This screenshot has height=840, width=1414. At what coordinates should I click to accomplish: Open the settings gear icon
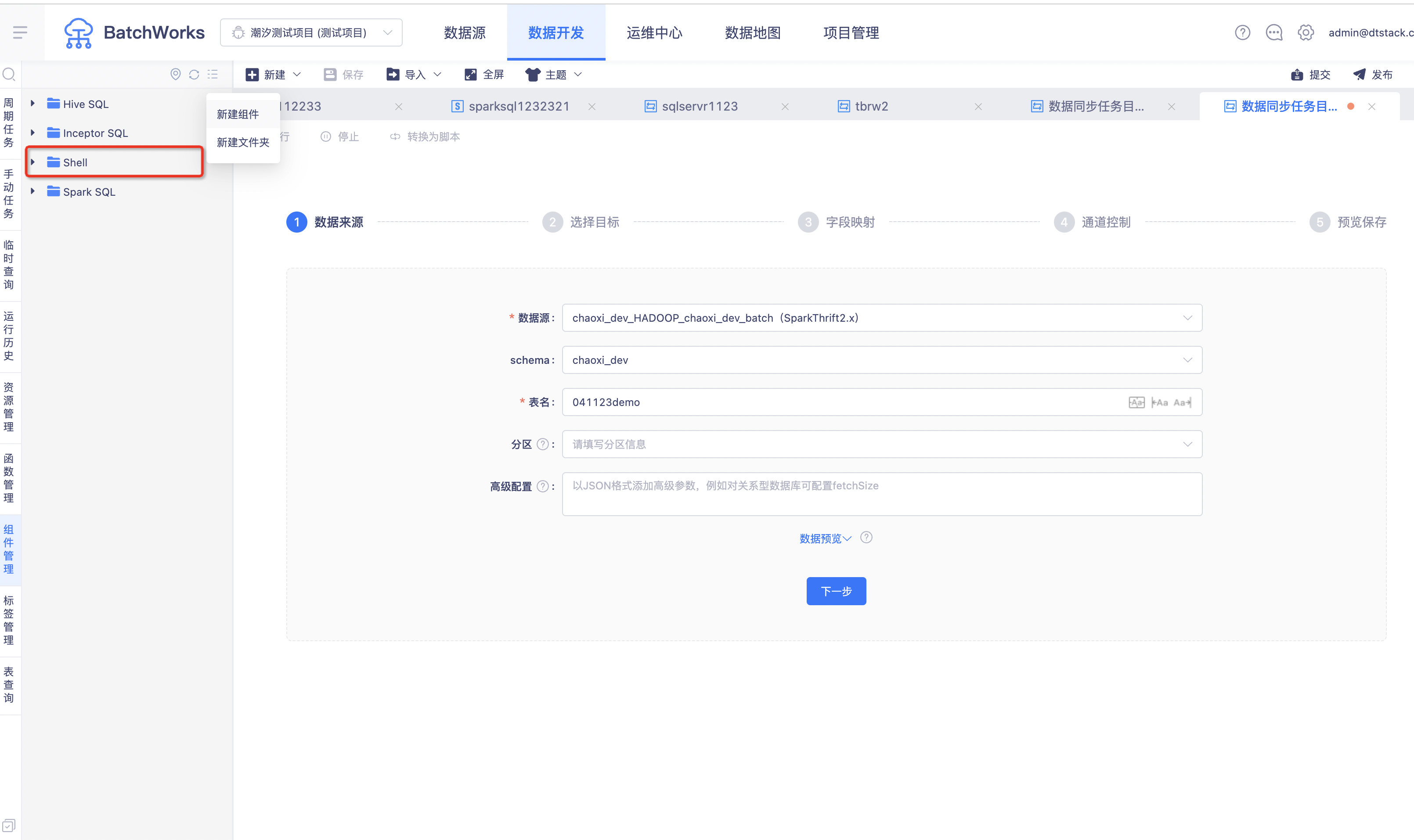(1306, 33)
